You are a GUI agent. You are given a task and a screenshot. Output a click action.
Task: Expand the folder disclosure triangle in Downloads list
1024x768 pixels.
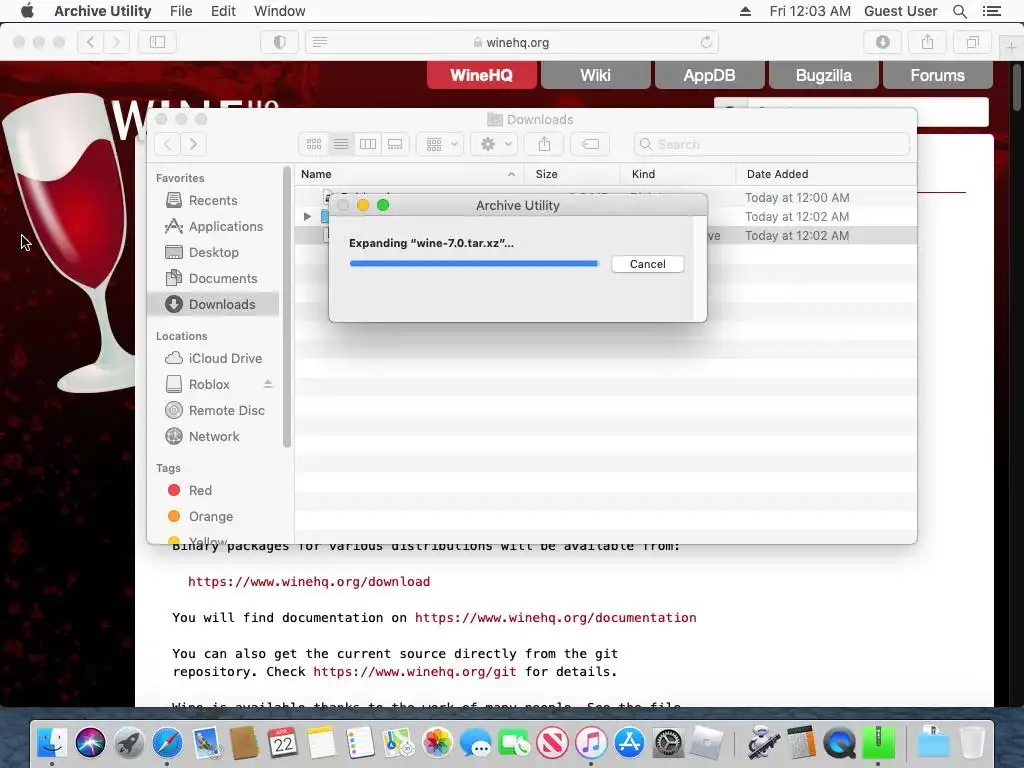[x=307, y=216]
